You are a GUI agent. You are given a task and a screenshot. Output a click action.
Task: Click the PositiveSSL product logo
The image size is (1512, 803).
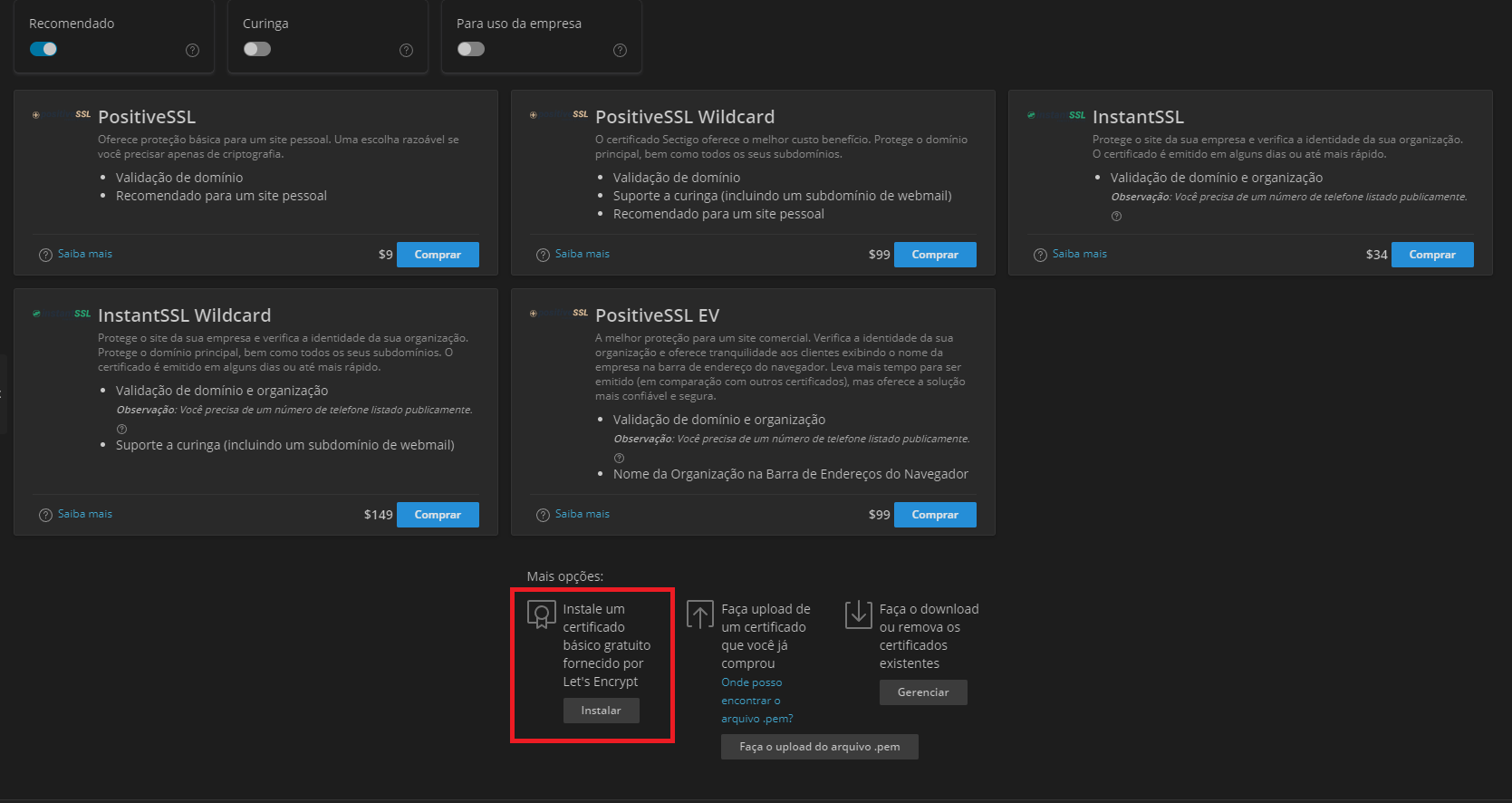tap(62, 115)
